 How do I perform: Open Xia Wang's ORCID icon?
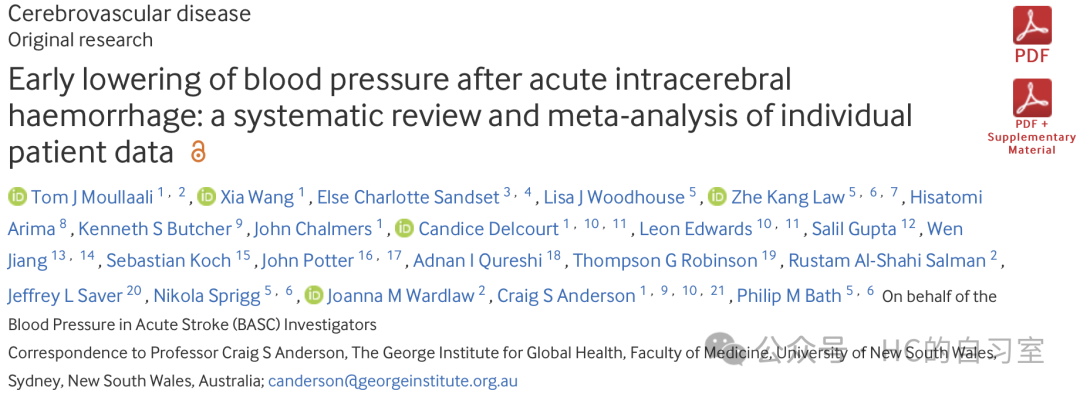[206, 197]
